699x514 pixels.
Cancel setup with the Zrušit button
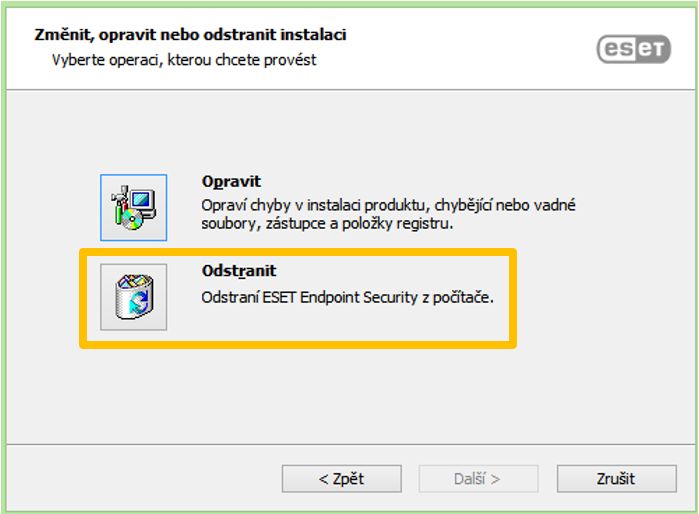pos(617,479)
